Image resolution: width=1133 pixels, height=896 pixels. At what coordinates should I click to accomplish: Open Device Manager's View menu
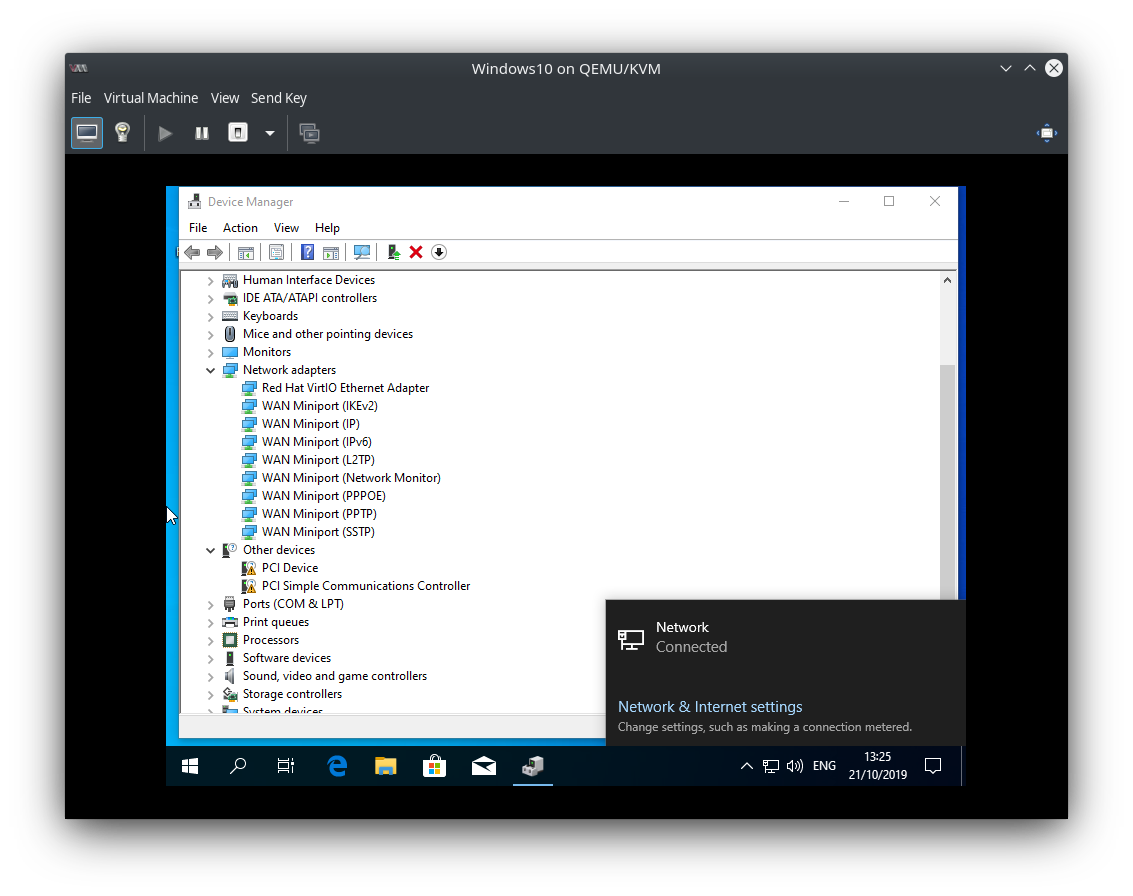[286, 228]
